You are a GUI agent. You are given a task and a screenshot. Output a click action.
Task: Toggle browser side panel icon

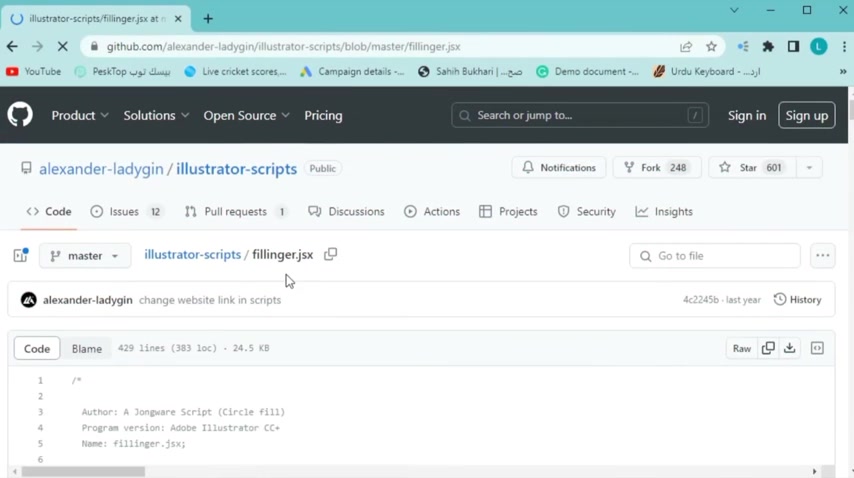coord(793,47)
